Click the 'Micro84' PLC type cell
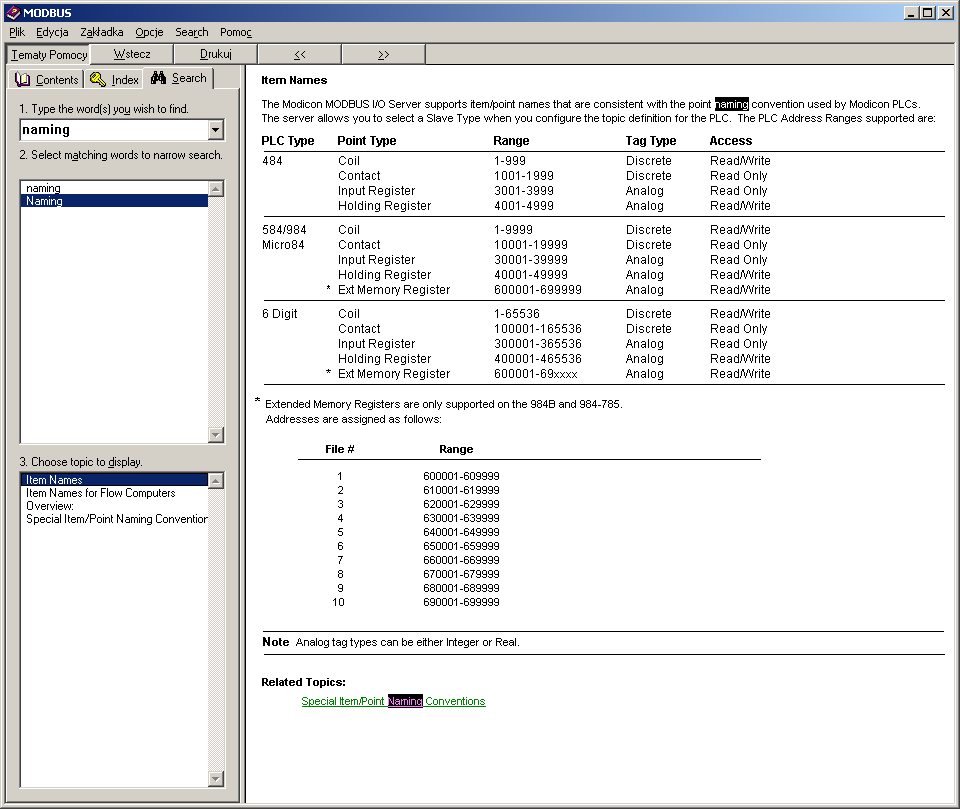960x809 pixels. click(283, 244)
